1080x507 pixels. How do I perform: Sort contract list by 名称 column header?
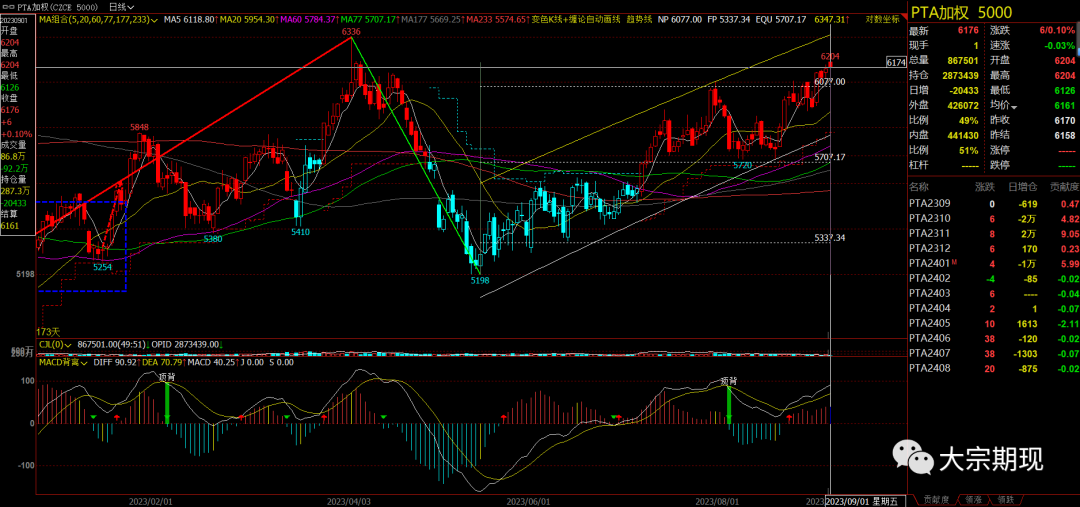pyautogui.click(x=918, y=187)
